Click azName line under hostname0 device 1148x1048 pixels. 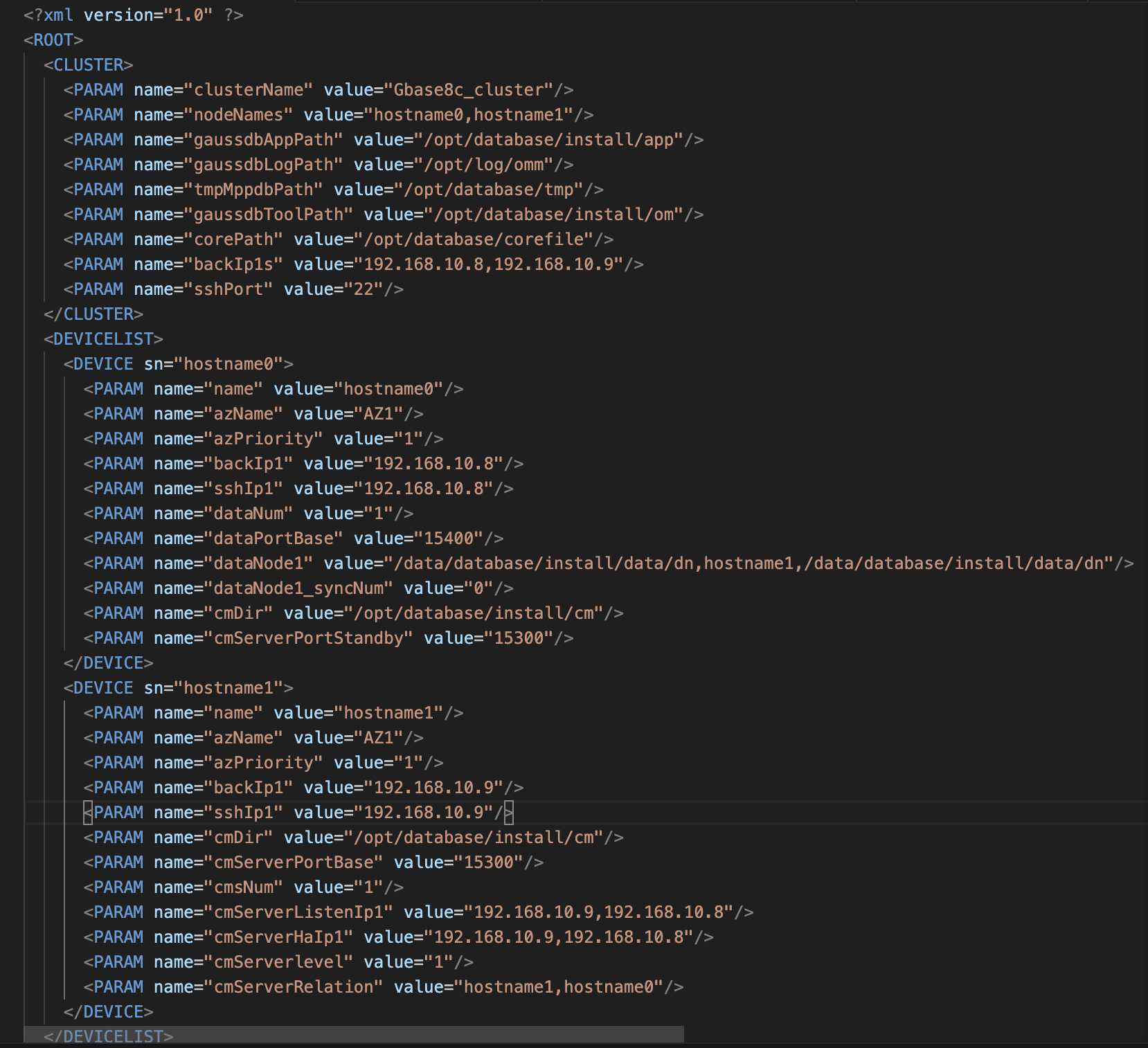253,414
